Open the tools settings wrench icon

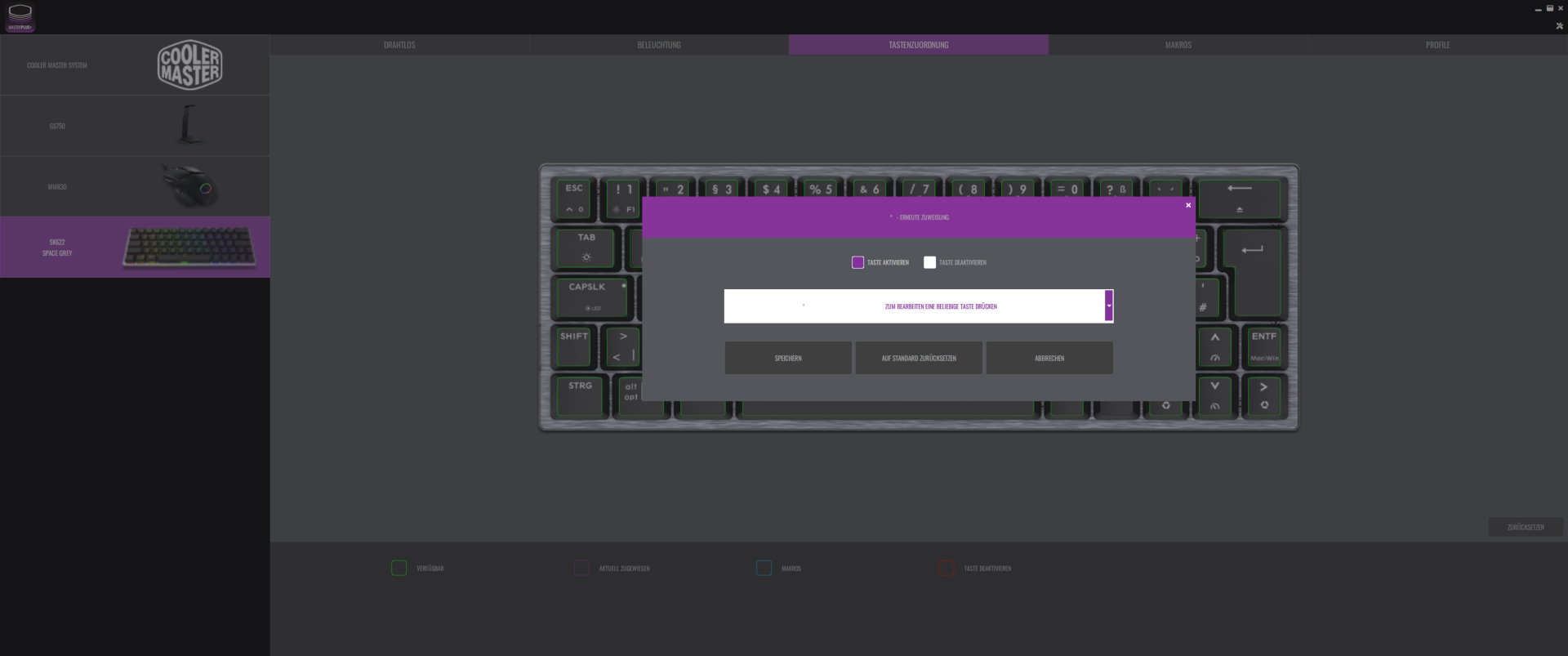(1559, 26)
